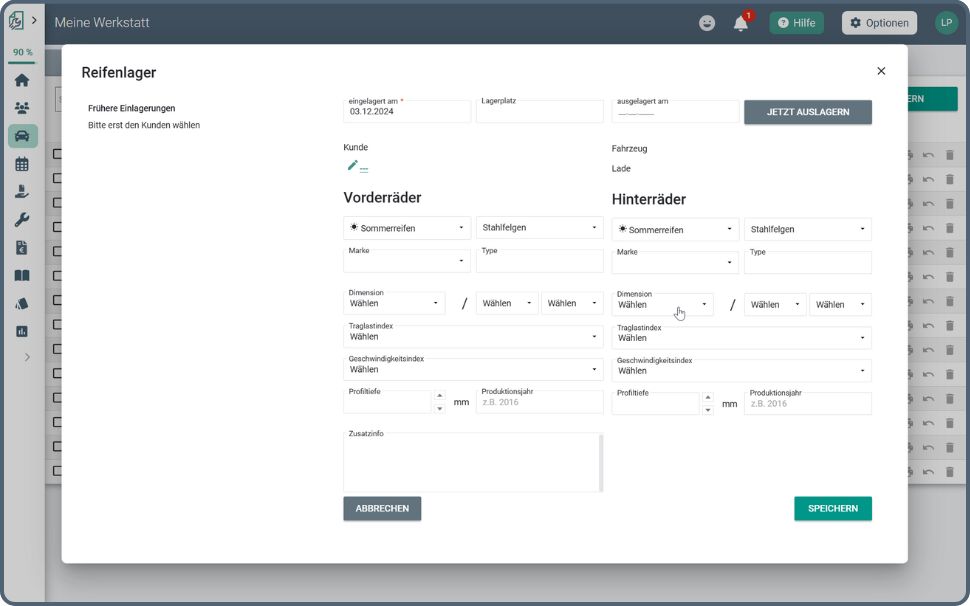Viewport: 970px width, 606px height.
Task: Click the home icon in sidebar
Action: point(21,80)
